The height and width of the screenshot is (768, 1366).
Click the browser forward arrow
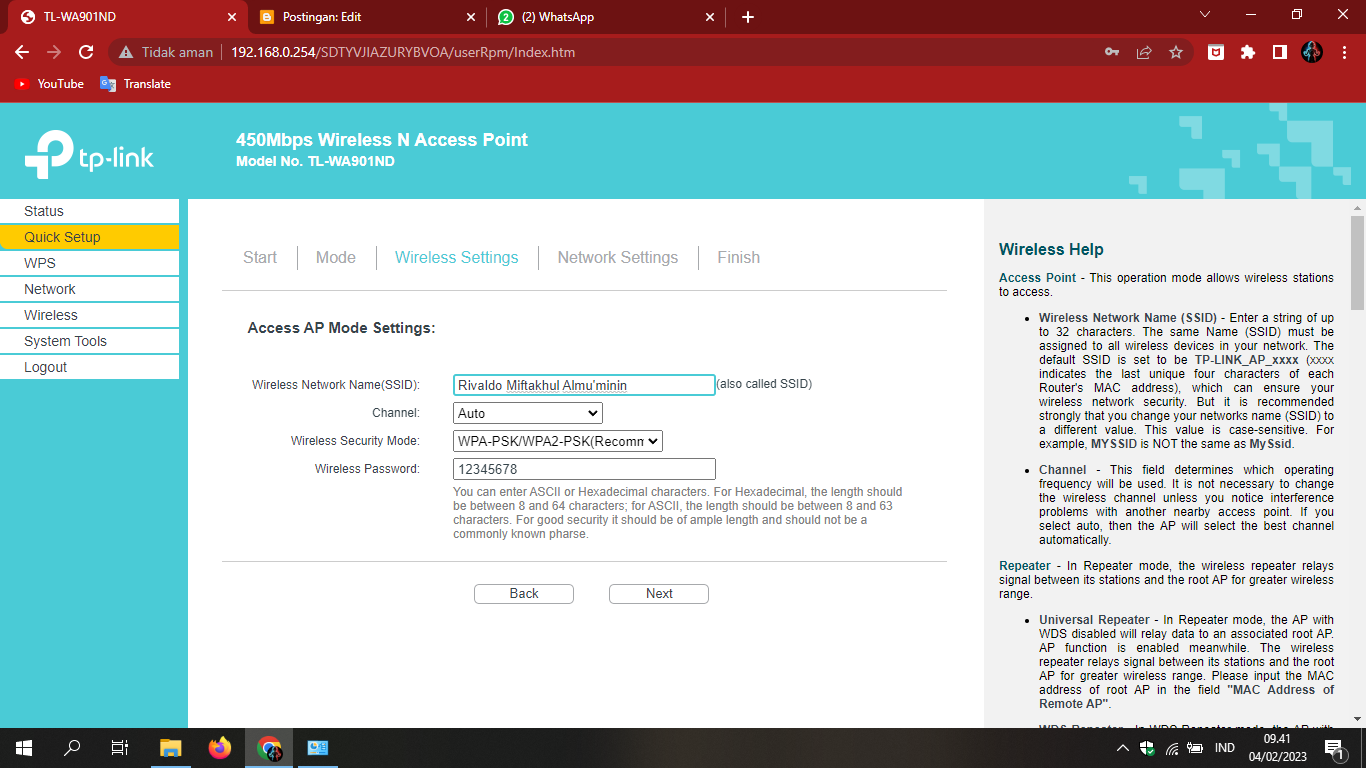pos(54,52)
